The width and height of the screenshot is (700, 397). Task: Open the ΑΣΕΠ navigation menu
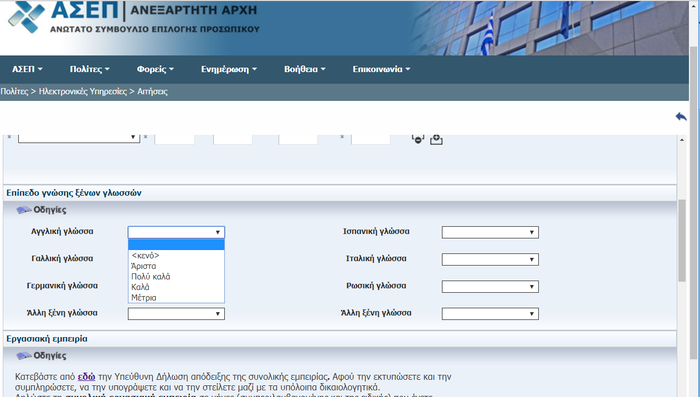[x=27, y=69]
